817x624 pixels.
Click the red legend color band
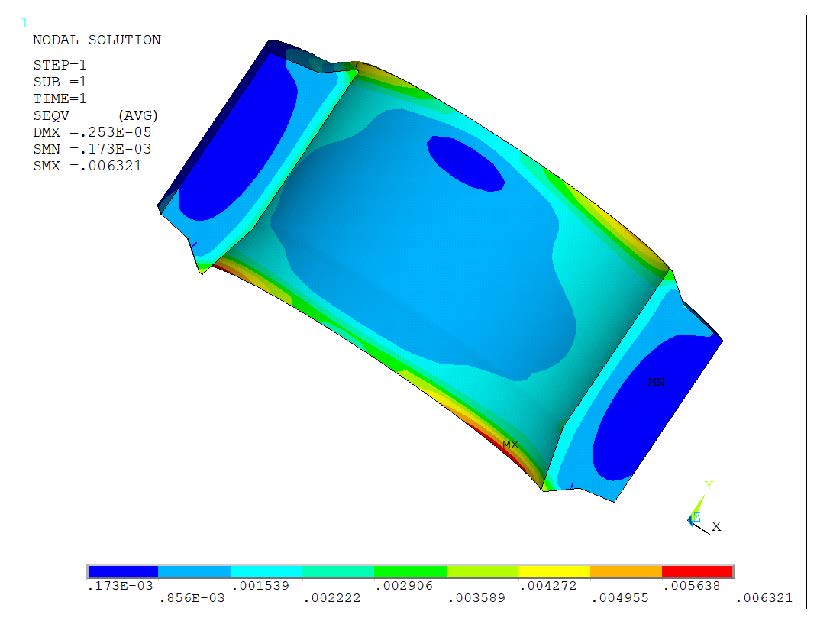698,572
